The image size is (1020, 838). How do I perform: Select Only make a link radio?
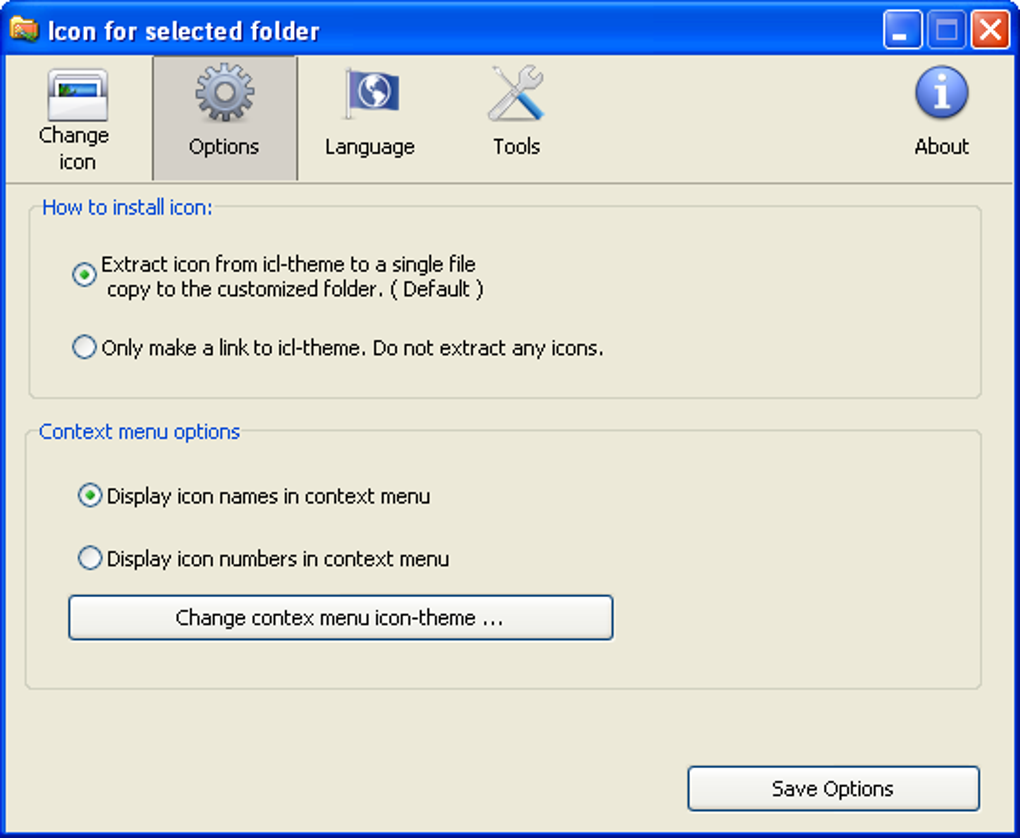[x=85, y=347]
